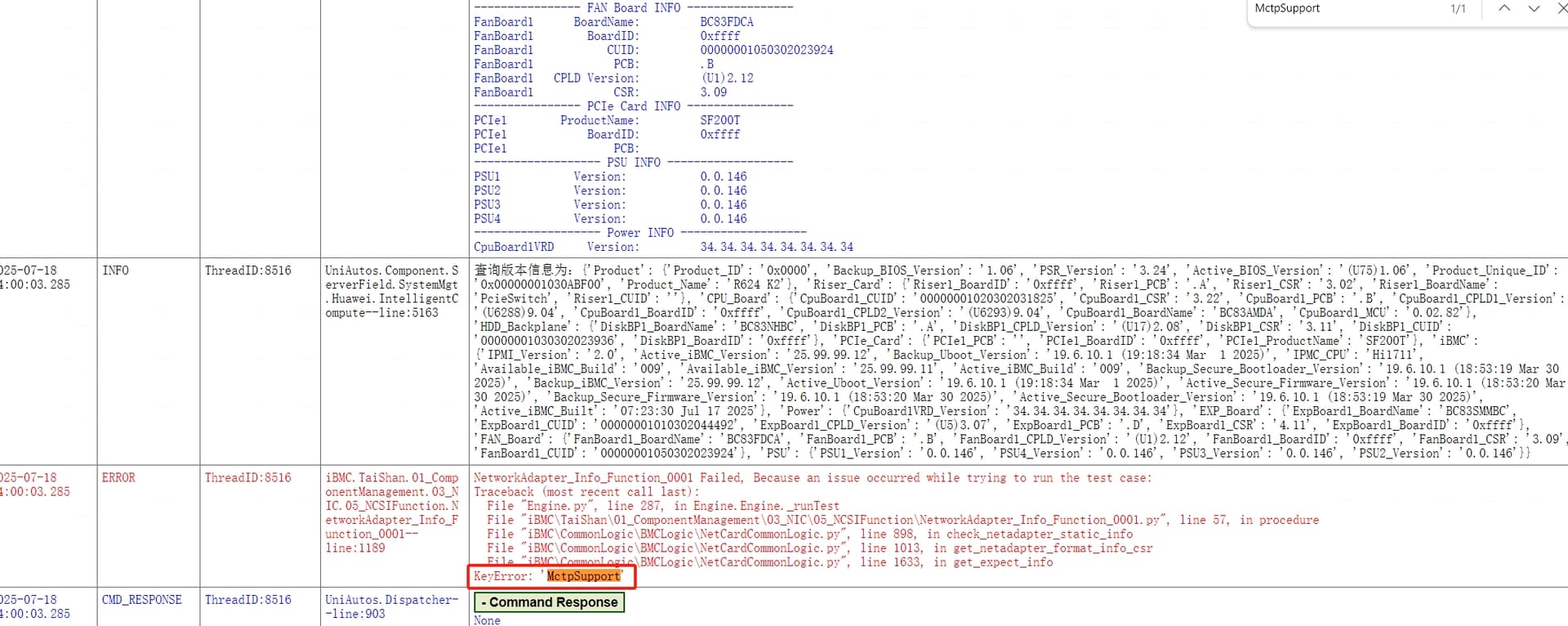1568x626 pixels.
Task: Click the 1/1 match counter
Action: (1458, 9)
